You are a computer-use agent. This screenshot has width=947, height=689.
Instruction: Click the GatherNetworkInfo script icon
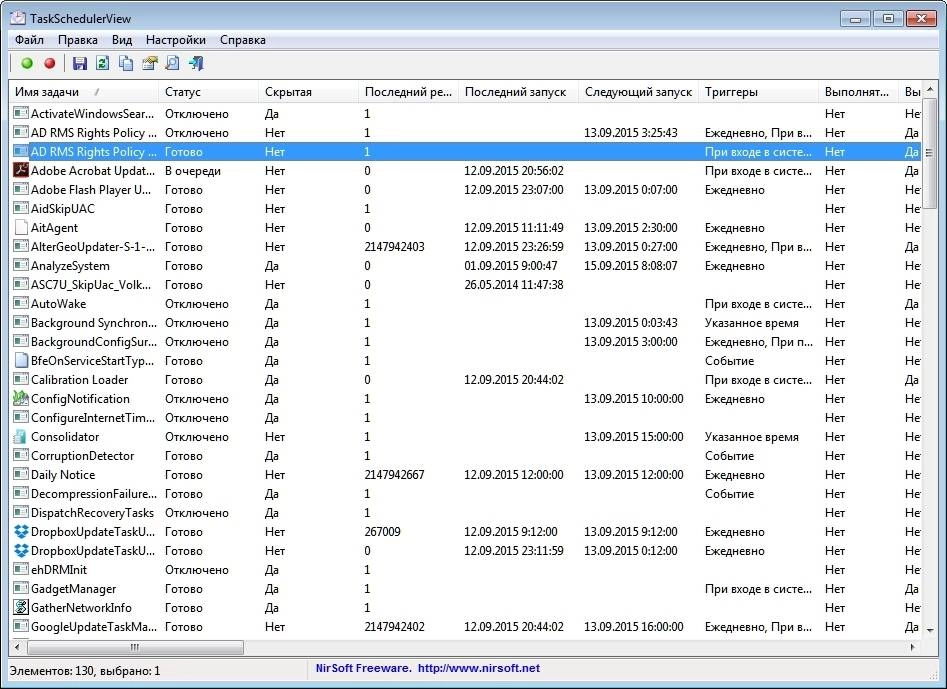tap(21, 607)
